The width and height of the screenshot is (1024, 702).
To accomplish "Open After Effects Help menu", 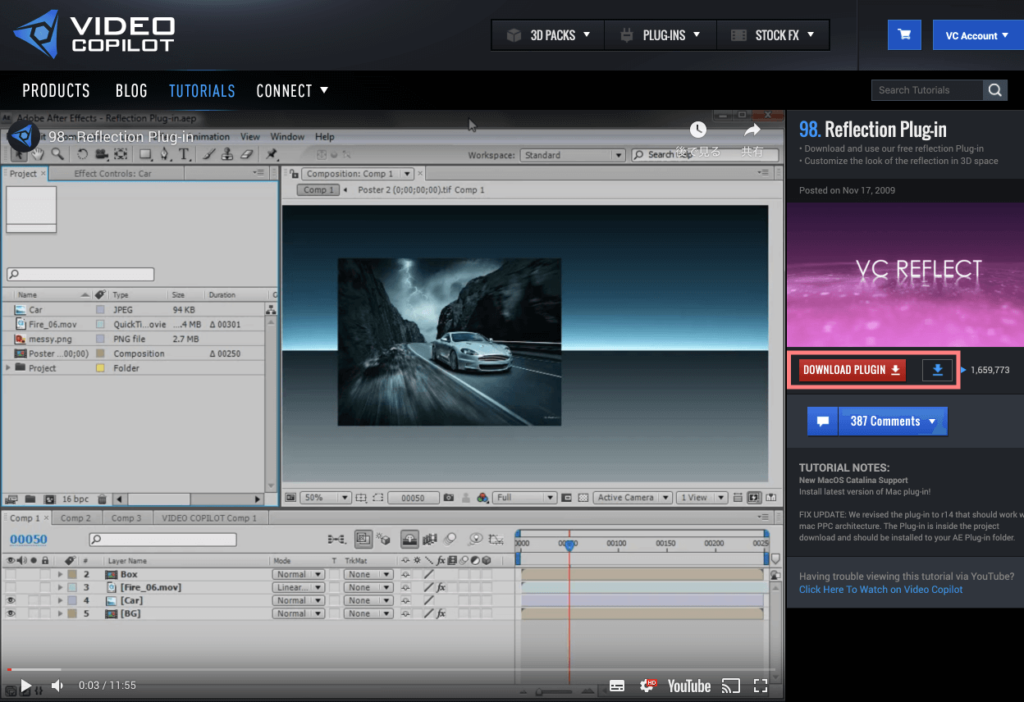I will pyautogui.click(x=325, y=136).
